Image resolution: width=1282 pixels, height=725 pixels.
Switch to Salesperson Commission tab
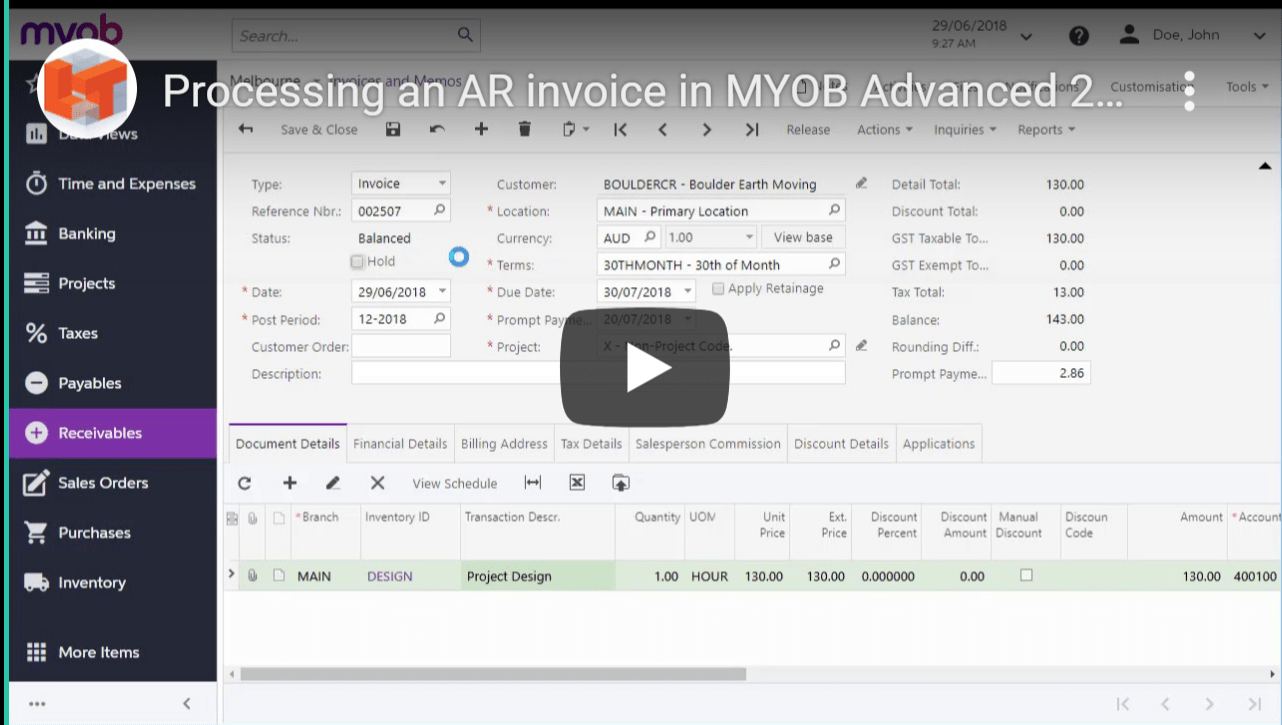coord(708,444)
